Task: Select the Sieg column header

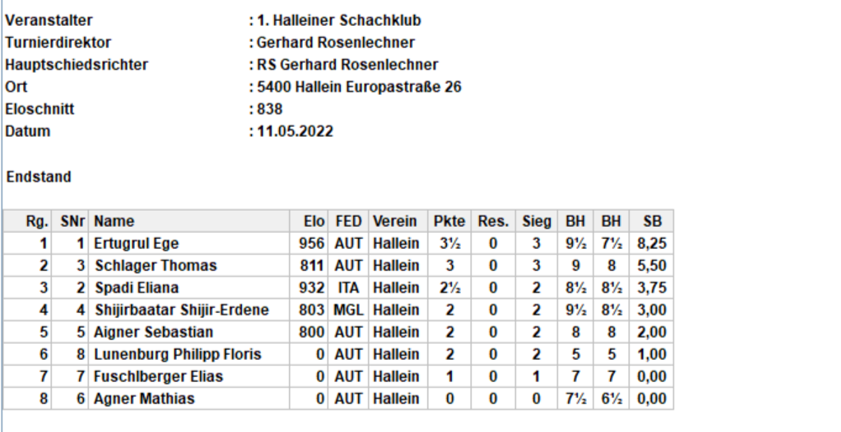Action: tap(536, 221)
